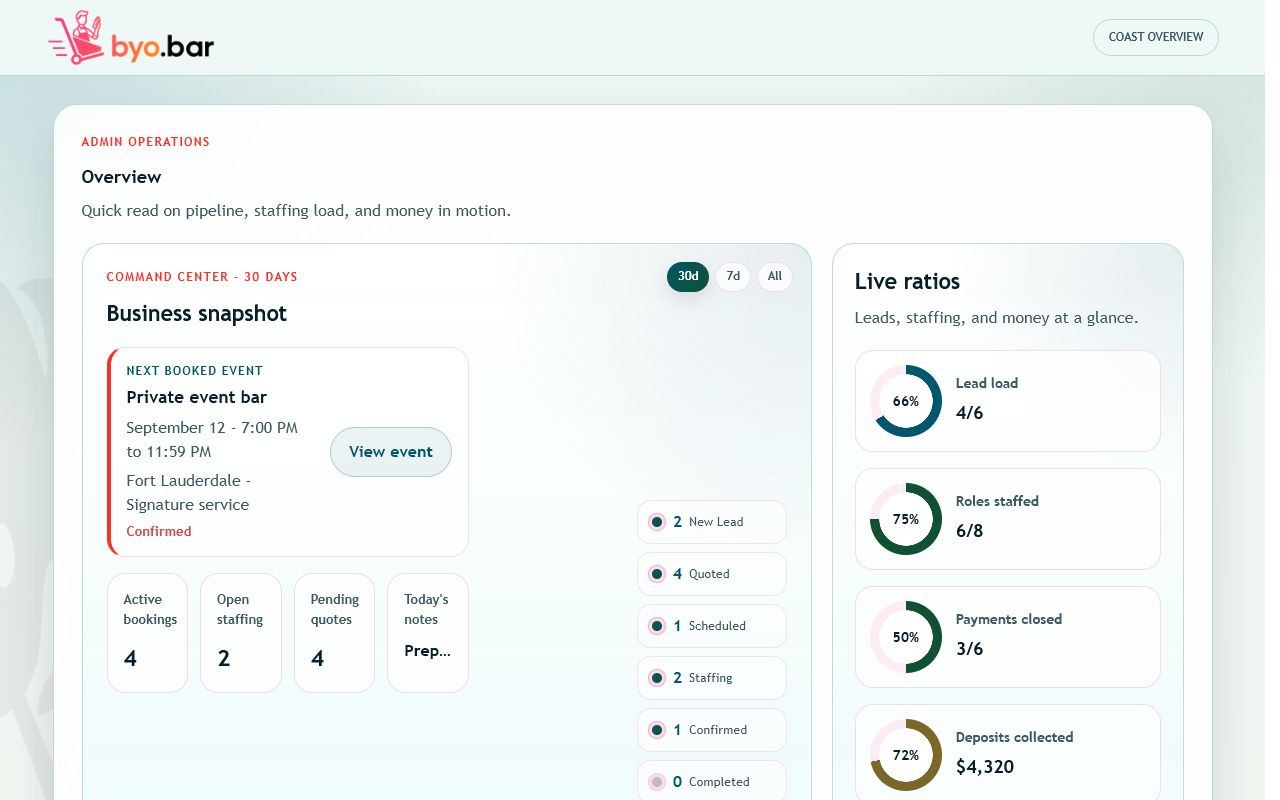Screen dimensions: 1280x800
Task: Click the September 12 event time text
Action: click(x=212, y=439)
